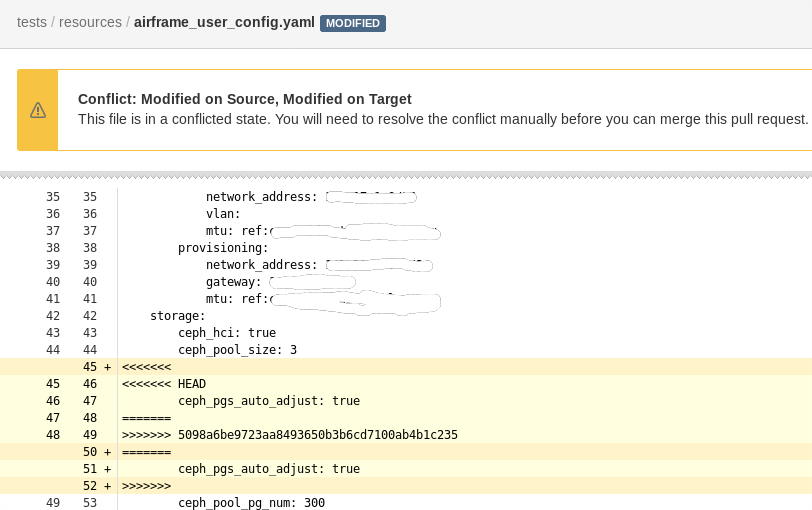Click the warning triangle icon in conflict banner
The image size is (812, 510).
coord(38,110)
